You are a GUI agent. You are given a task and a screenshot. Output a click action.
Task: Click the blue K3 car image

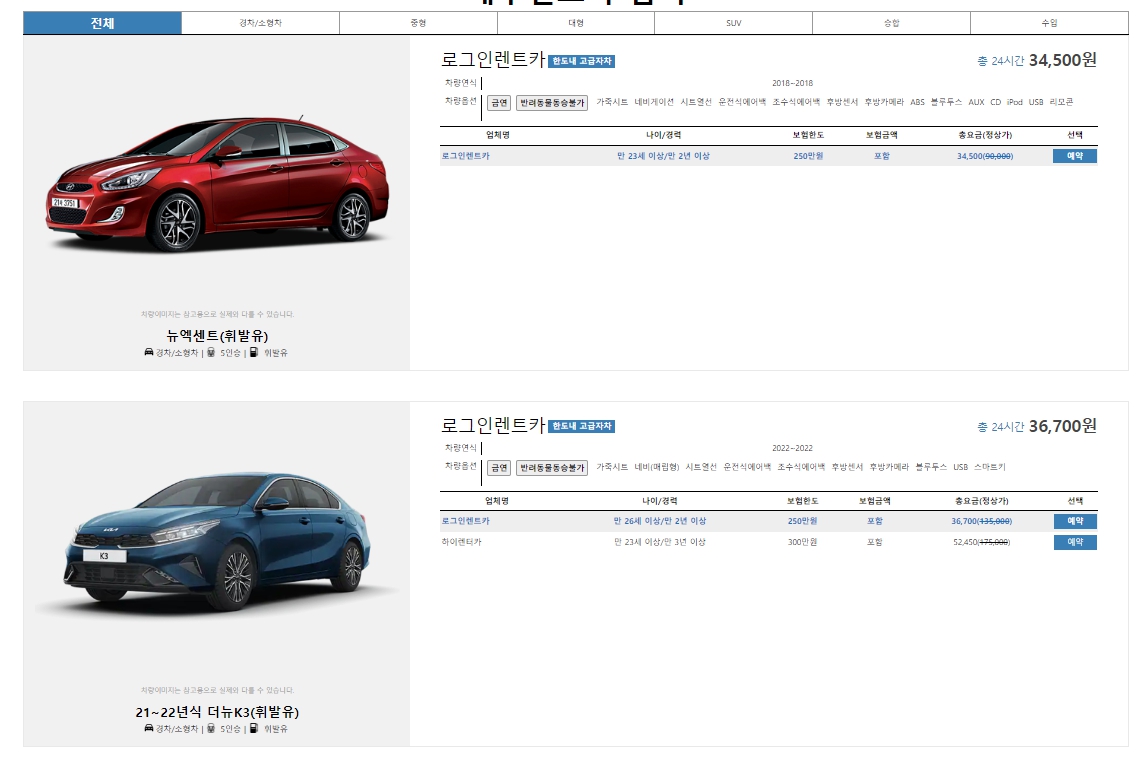tap(217, 542)
